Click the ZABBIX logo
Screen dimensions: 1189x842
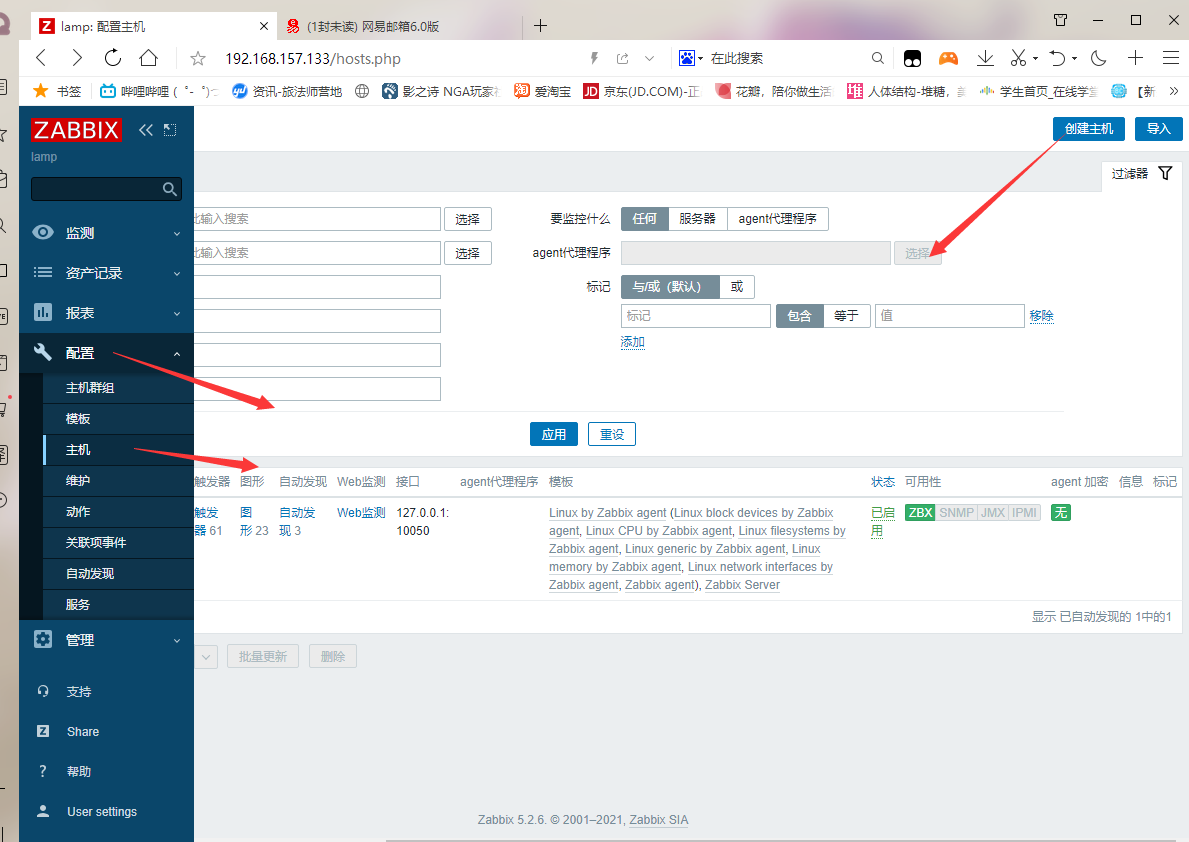point(76,130)
